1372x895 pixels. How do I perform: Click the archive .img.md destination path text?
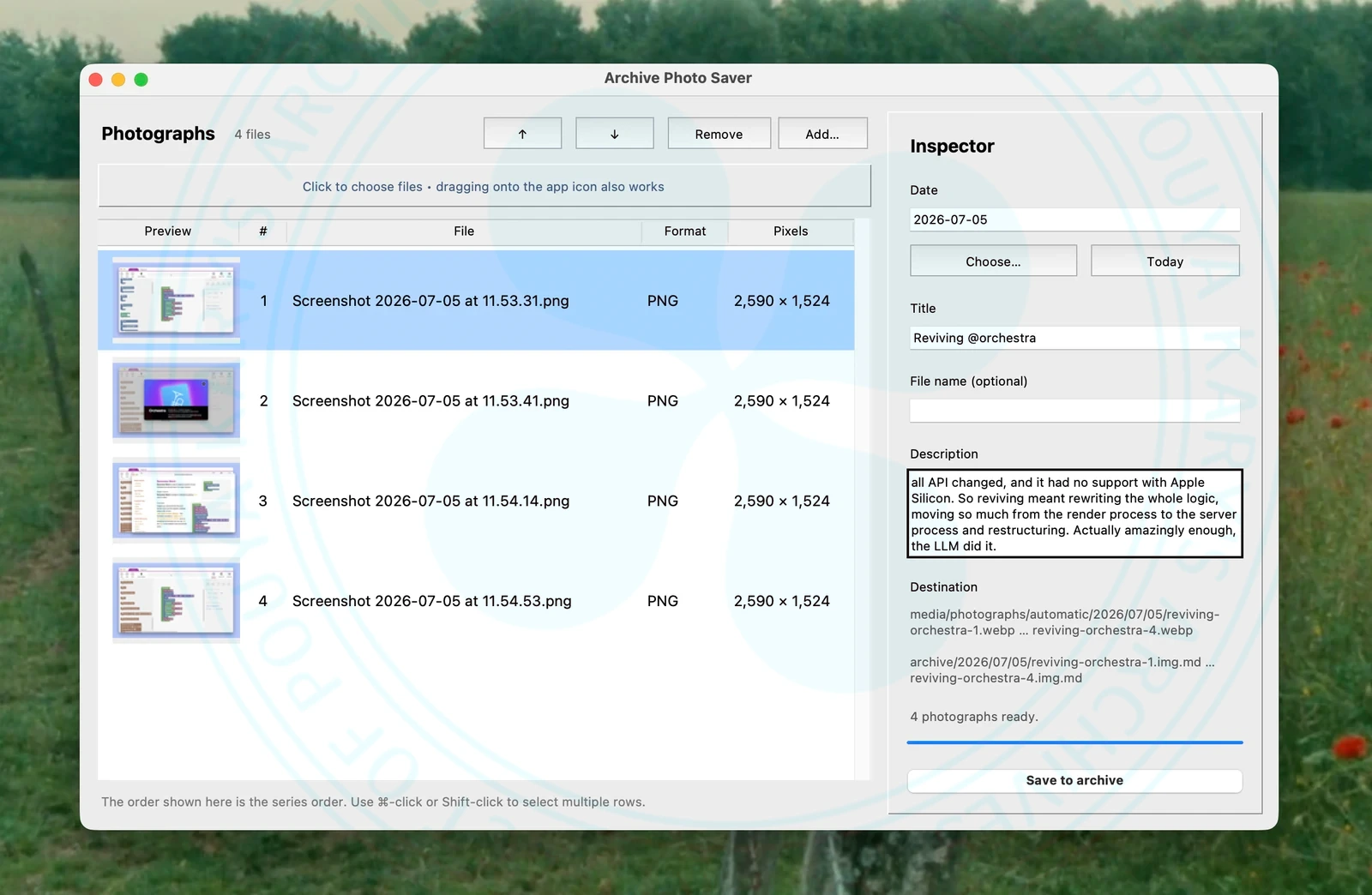(x=1062, y=670)
